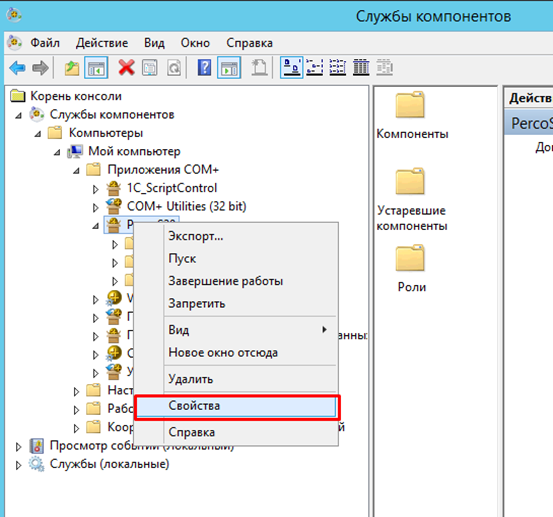Open the Компоненты folder icon
Viewport: 553px width, 517px height.
(x=409, y=105)
